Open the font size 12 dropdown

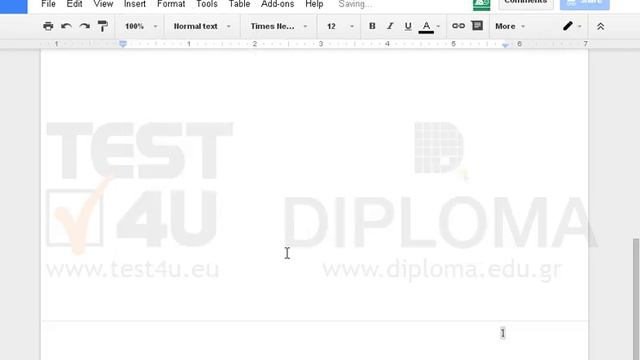[x=340, y=26]
